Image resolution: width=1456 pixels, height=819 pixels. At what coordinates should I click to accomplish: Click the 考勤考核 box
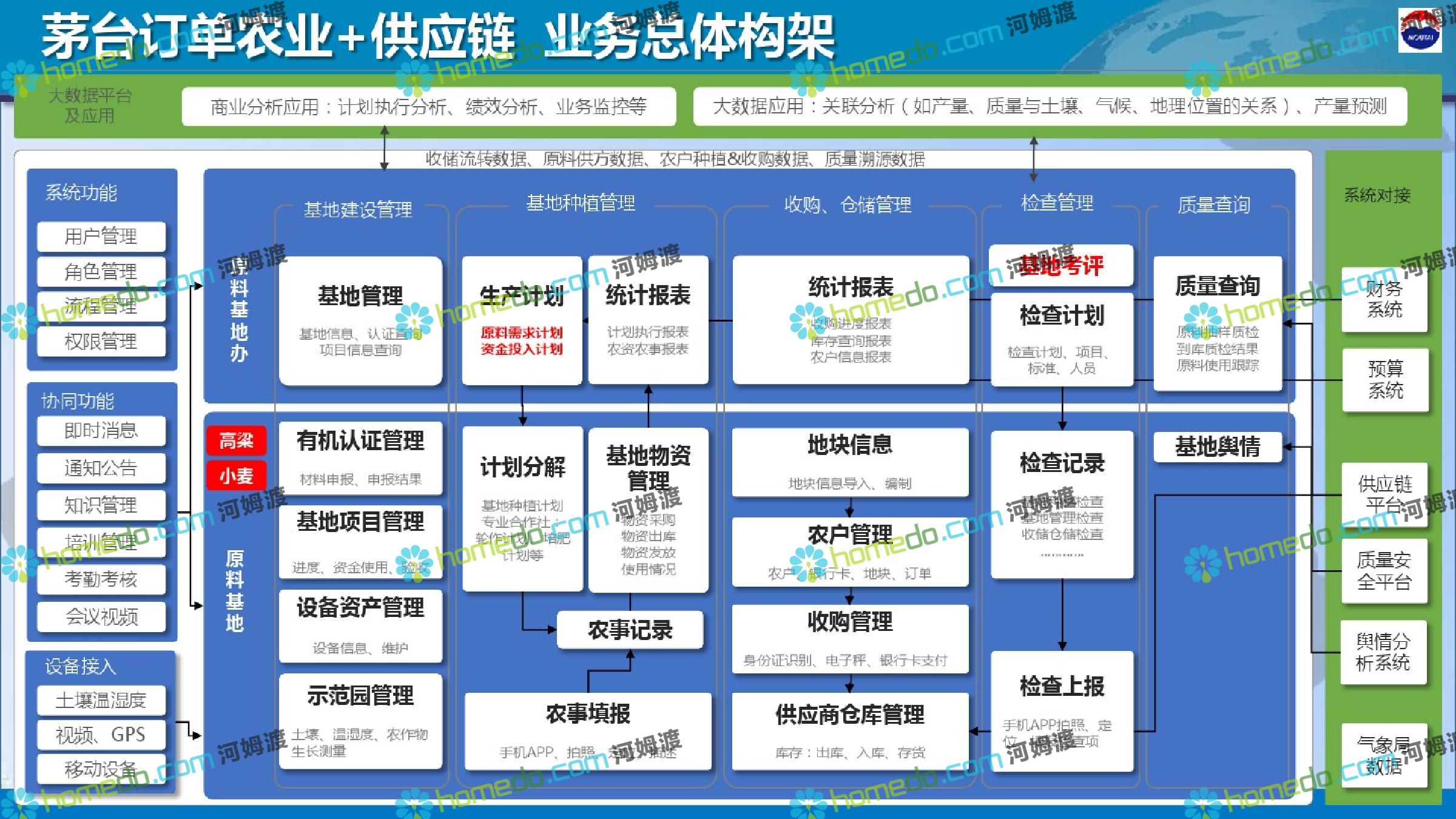pyautogui.click(x=101, y=579)
